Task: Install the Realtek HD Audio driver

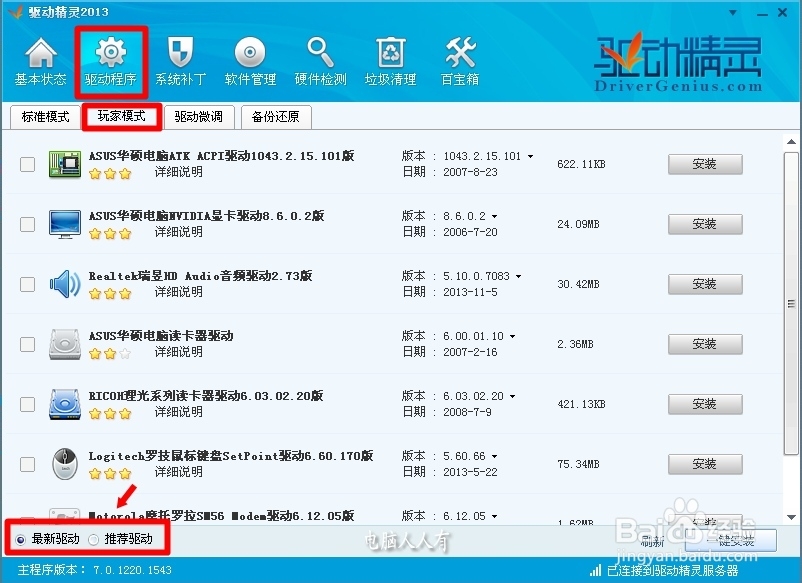Action: tap(705, 284)
